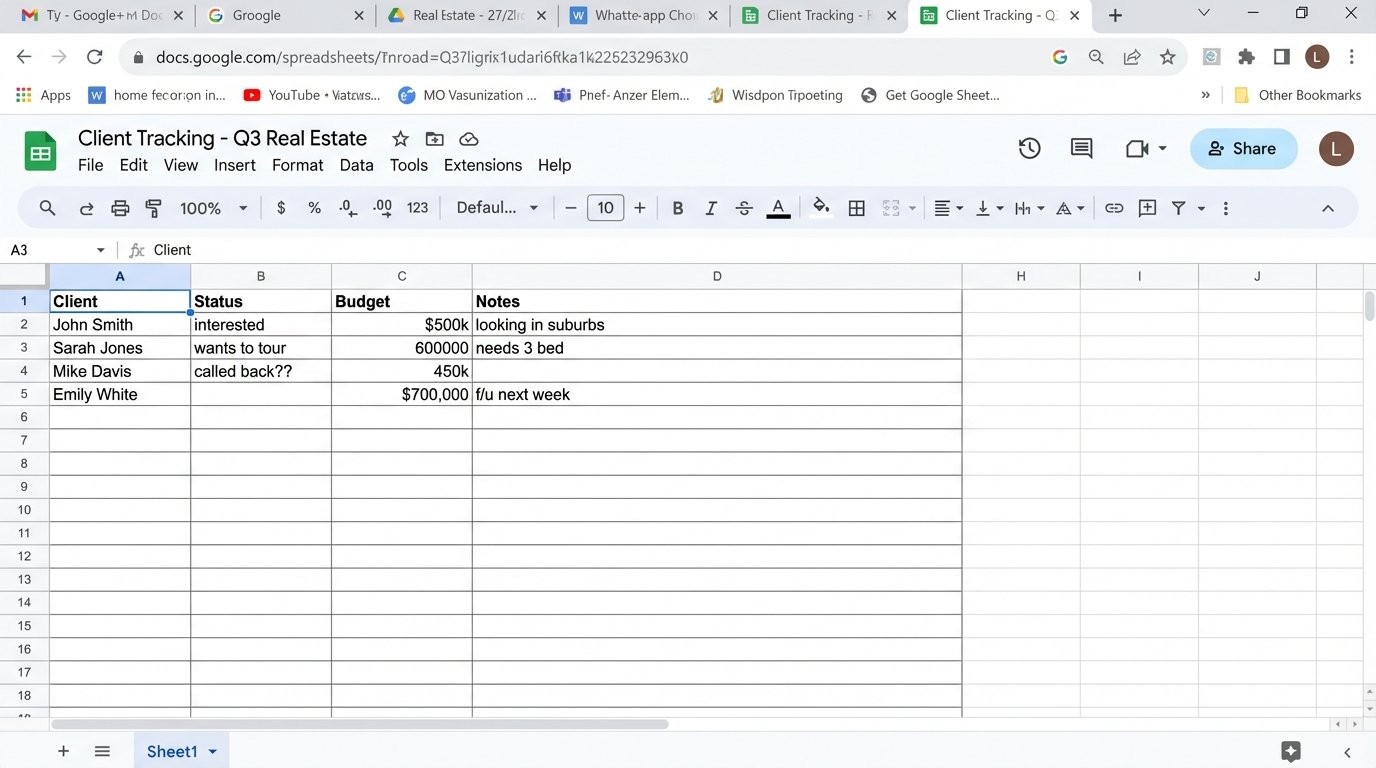
Task: Open the fill color tool
Action: 820,207
